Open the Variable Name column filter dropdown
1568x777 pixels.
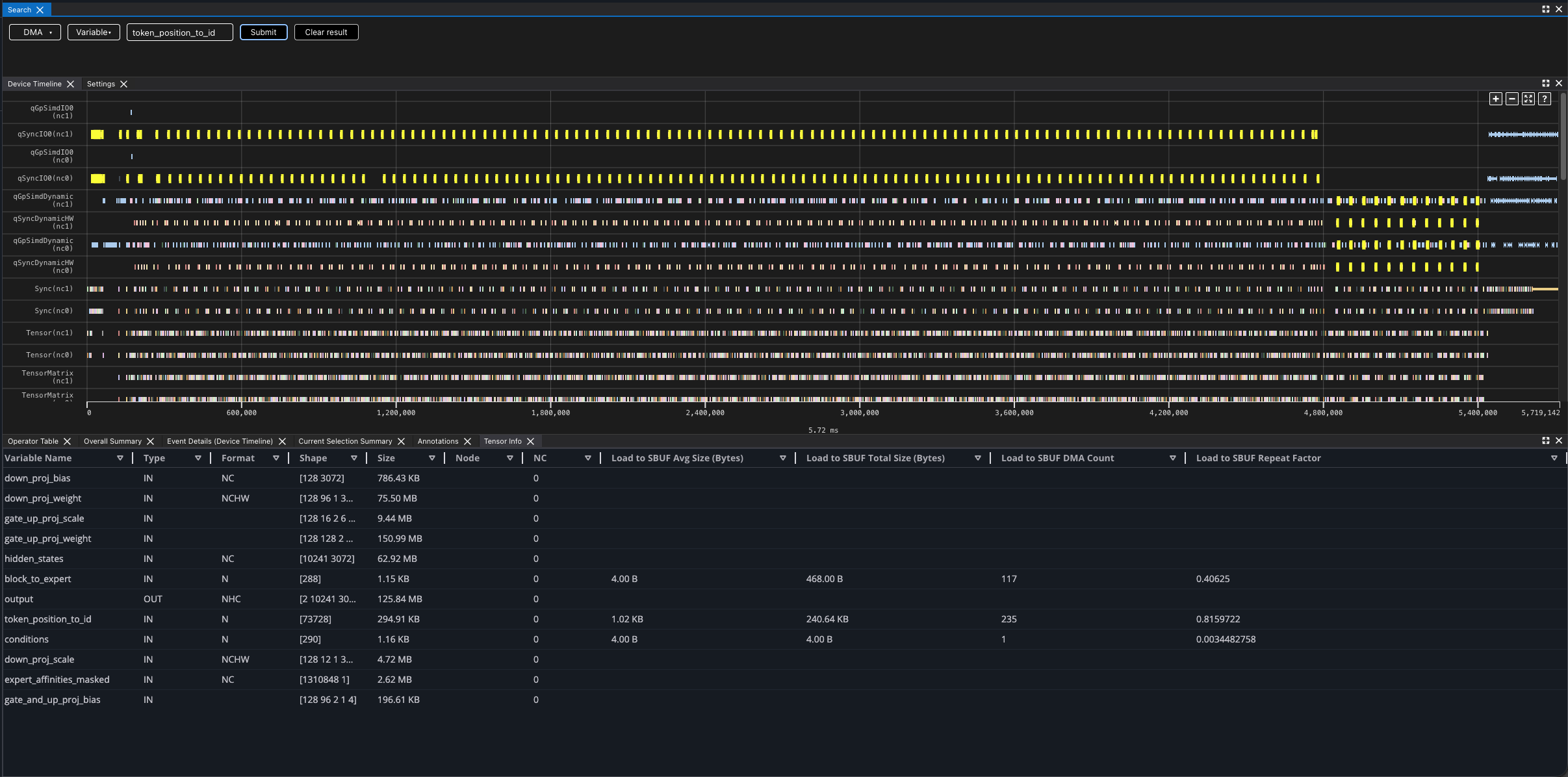pyautogui.click(x=120, y=457)
